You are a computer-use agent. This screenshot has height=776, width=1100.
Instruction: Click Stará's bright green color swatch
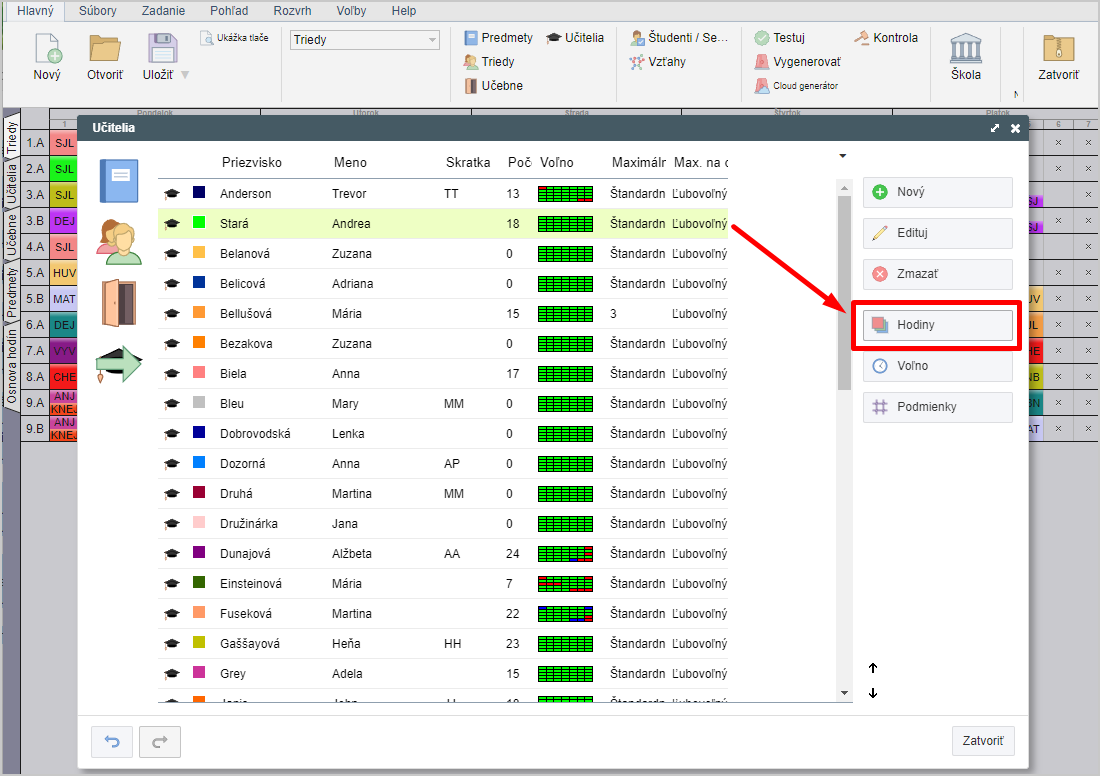click(199, 222)
